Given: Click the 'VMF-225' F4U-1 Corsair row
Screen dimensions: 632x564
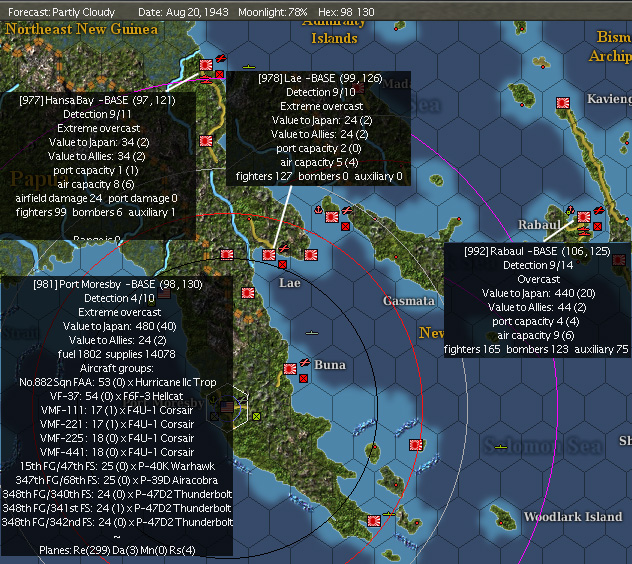Looking at the screenshot, I should (117, 438).
